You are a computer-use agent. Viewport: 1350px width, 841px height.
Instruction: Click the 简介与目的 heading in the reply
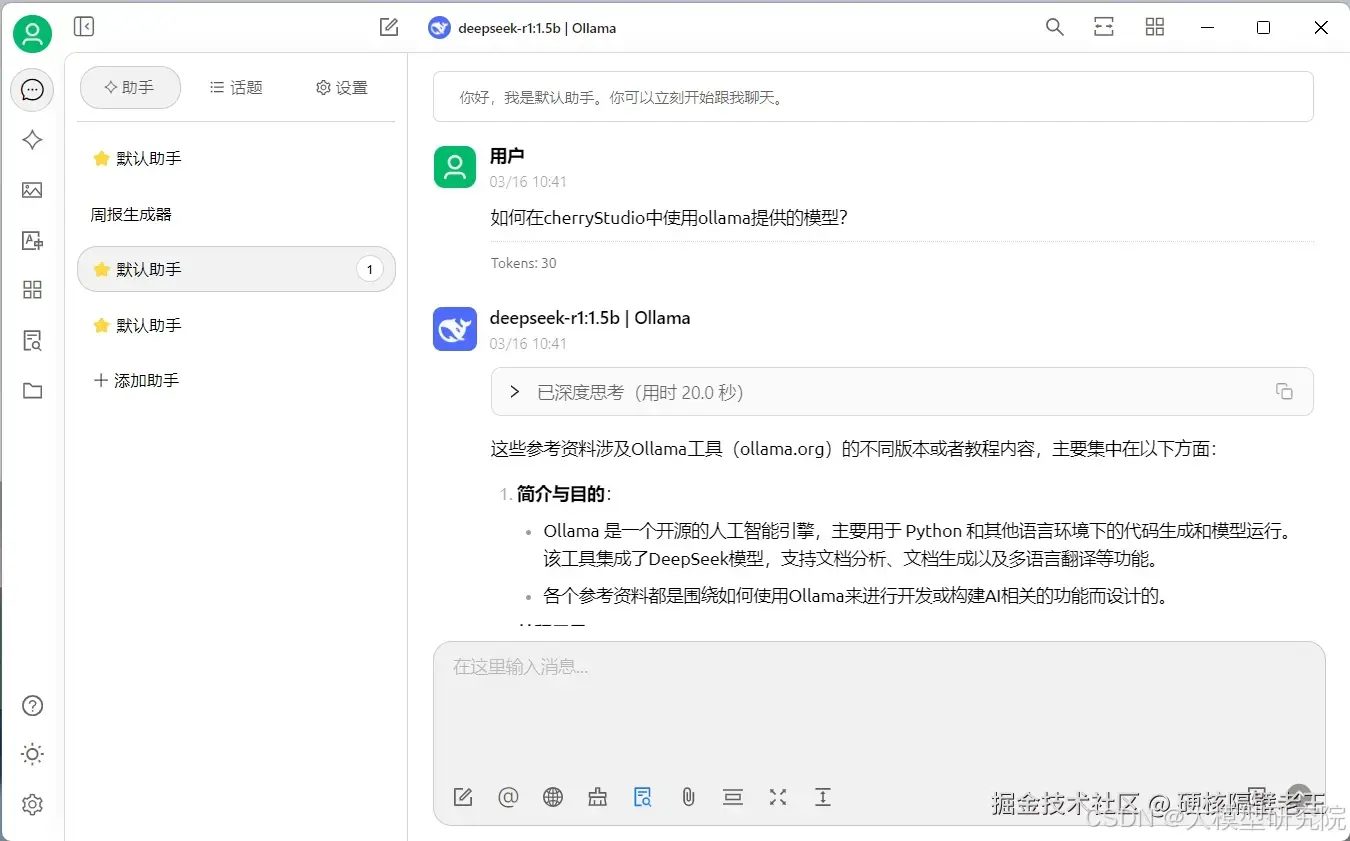[562, 494]
